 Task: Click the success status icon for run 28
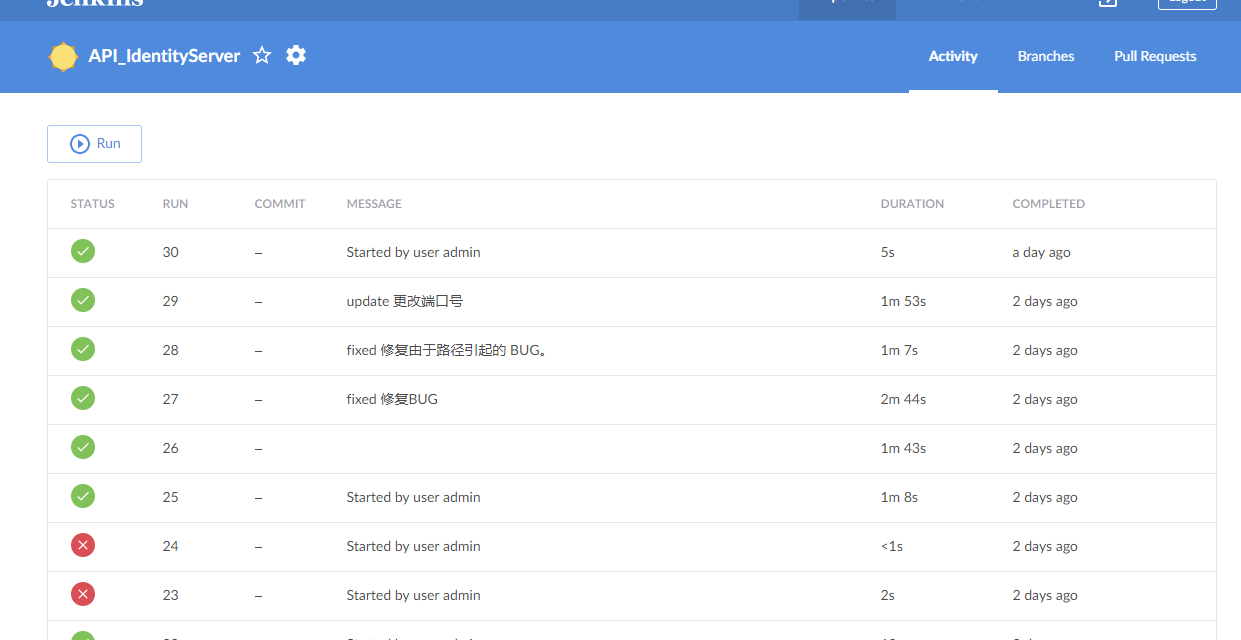coord(83,350)
